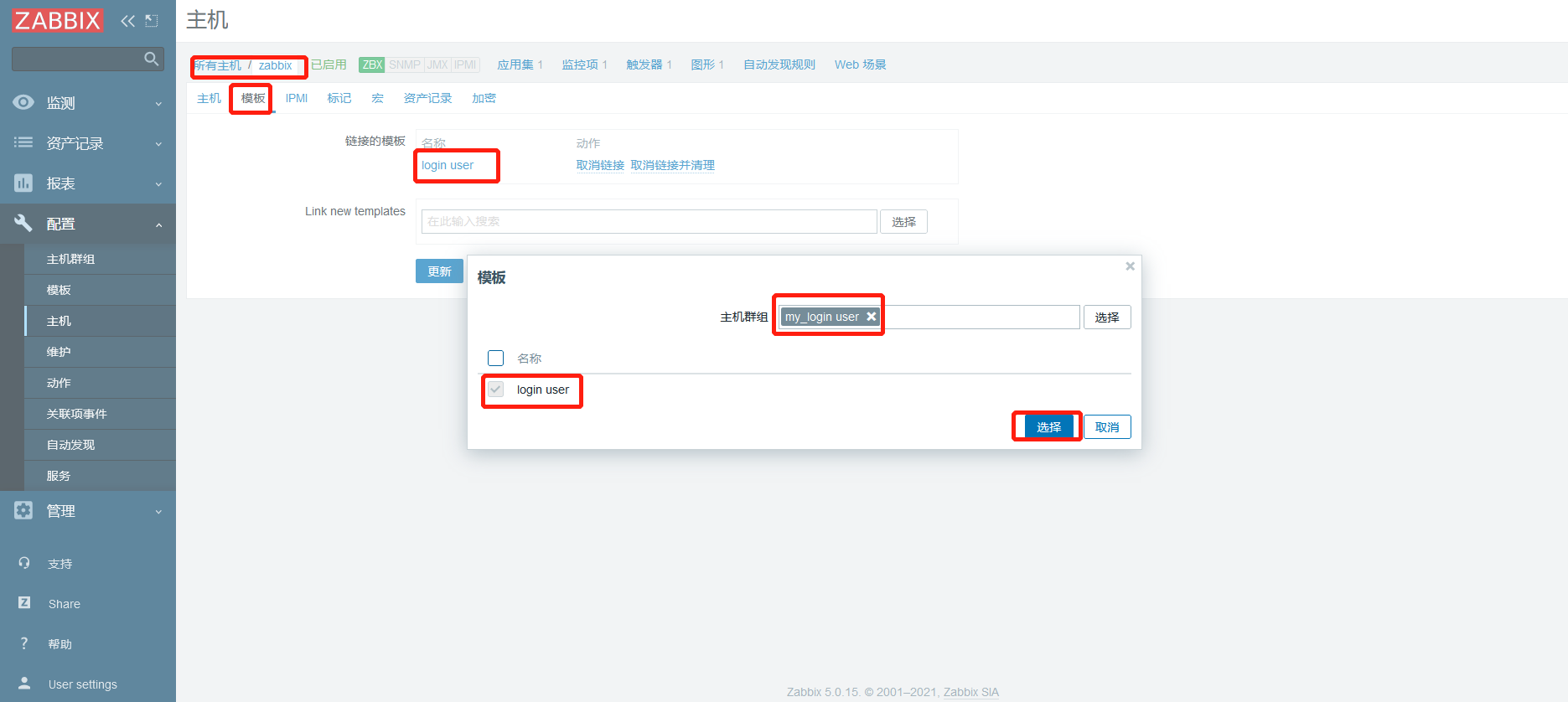Open Web 场景 link
Screen dimensions: 1568x702
coord(860,65)
